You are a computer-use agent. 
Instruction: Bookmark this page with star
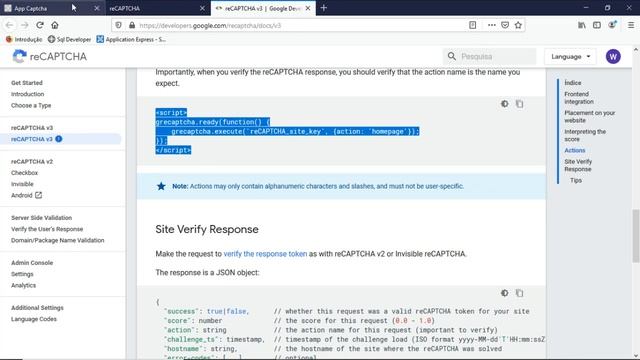tap(518, 25)
